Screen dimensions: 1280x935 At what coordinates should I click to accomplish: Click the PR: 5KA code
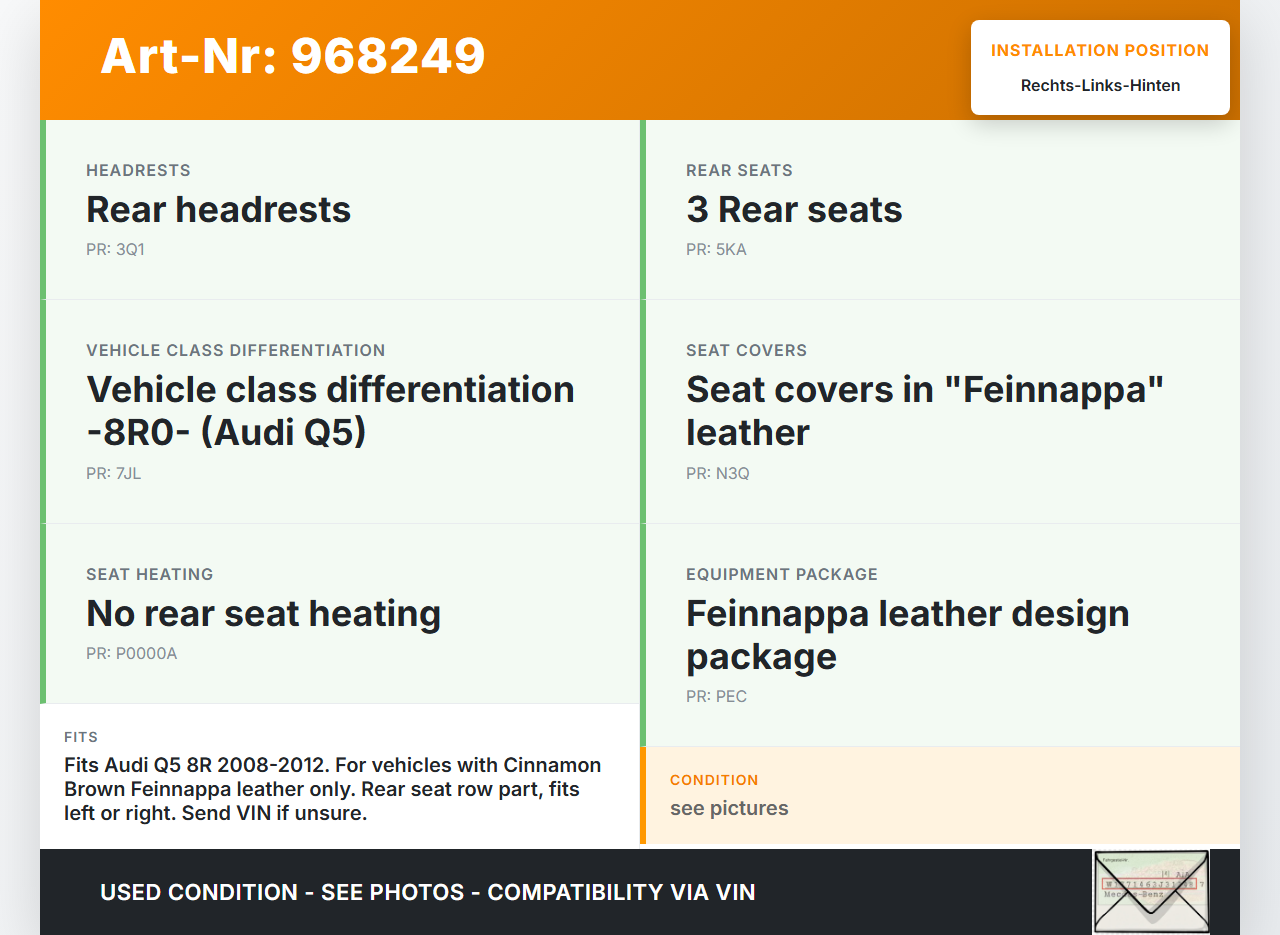tap(716, 249)
